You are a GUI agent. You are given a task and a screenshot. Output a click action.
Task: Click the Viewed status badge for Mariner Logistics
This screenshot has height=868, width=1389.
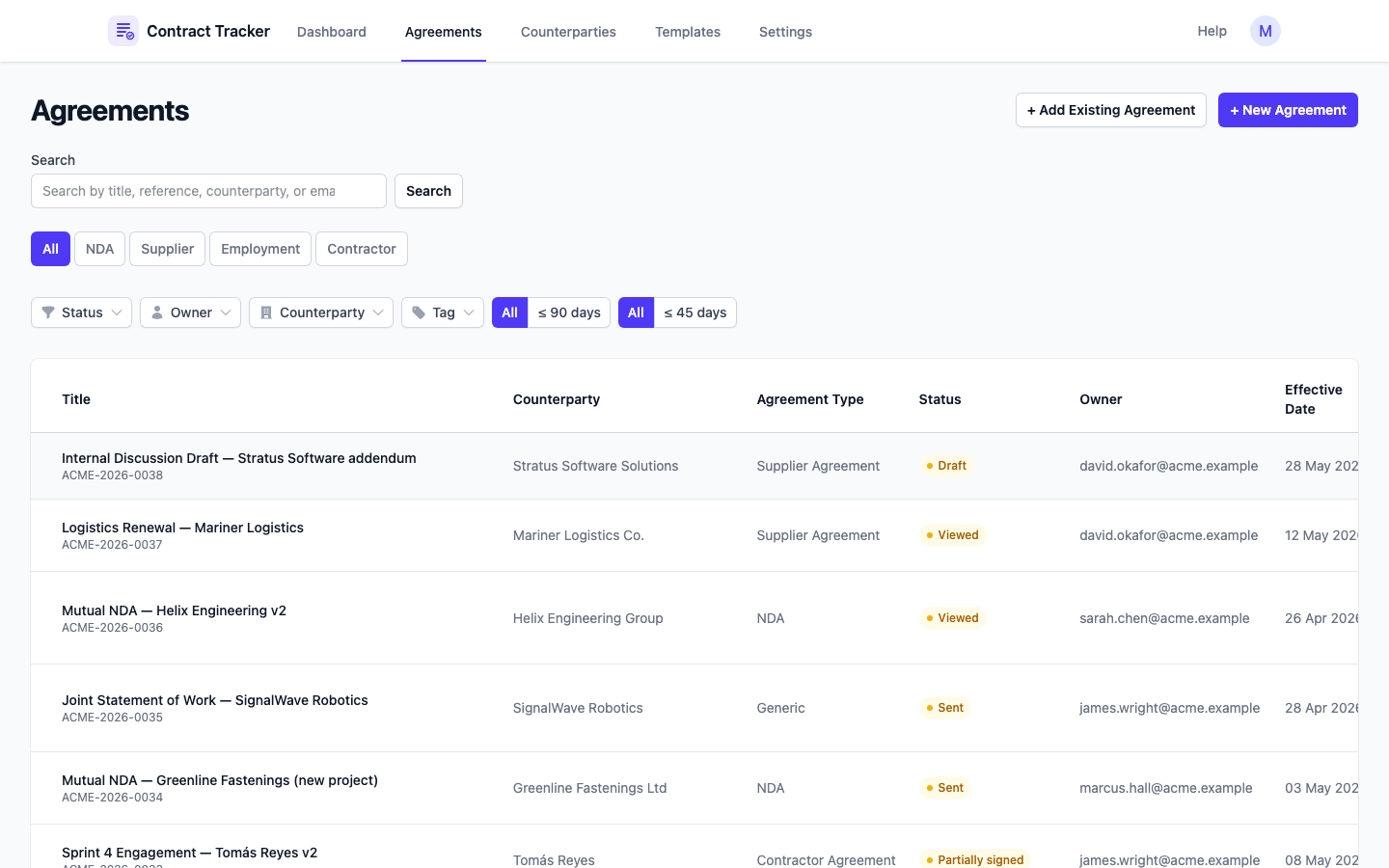pos(952,535)
